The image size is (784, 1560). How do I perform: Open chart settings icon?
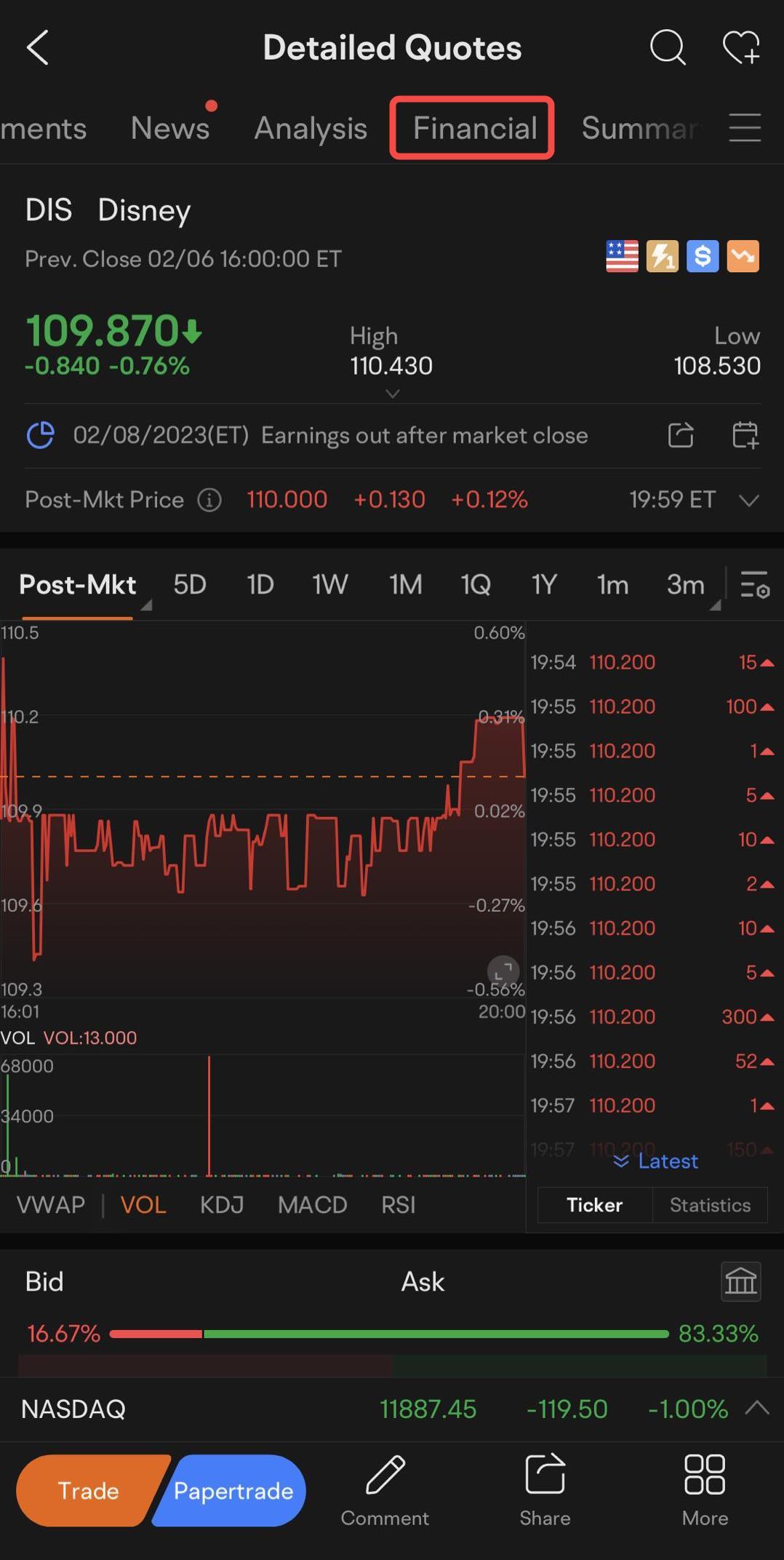(x=755, y=584)
